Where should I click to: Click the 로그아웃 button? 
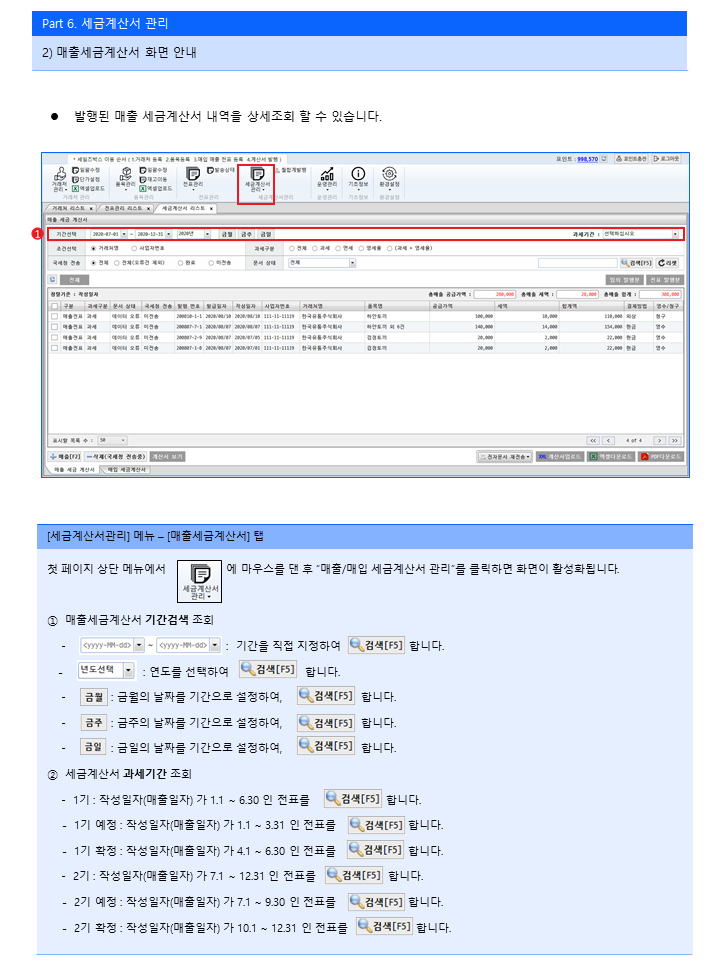(x=667, y=159)
